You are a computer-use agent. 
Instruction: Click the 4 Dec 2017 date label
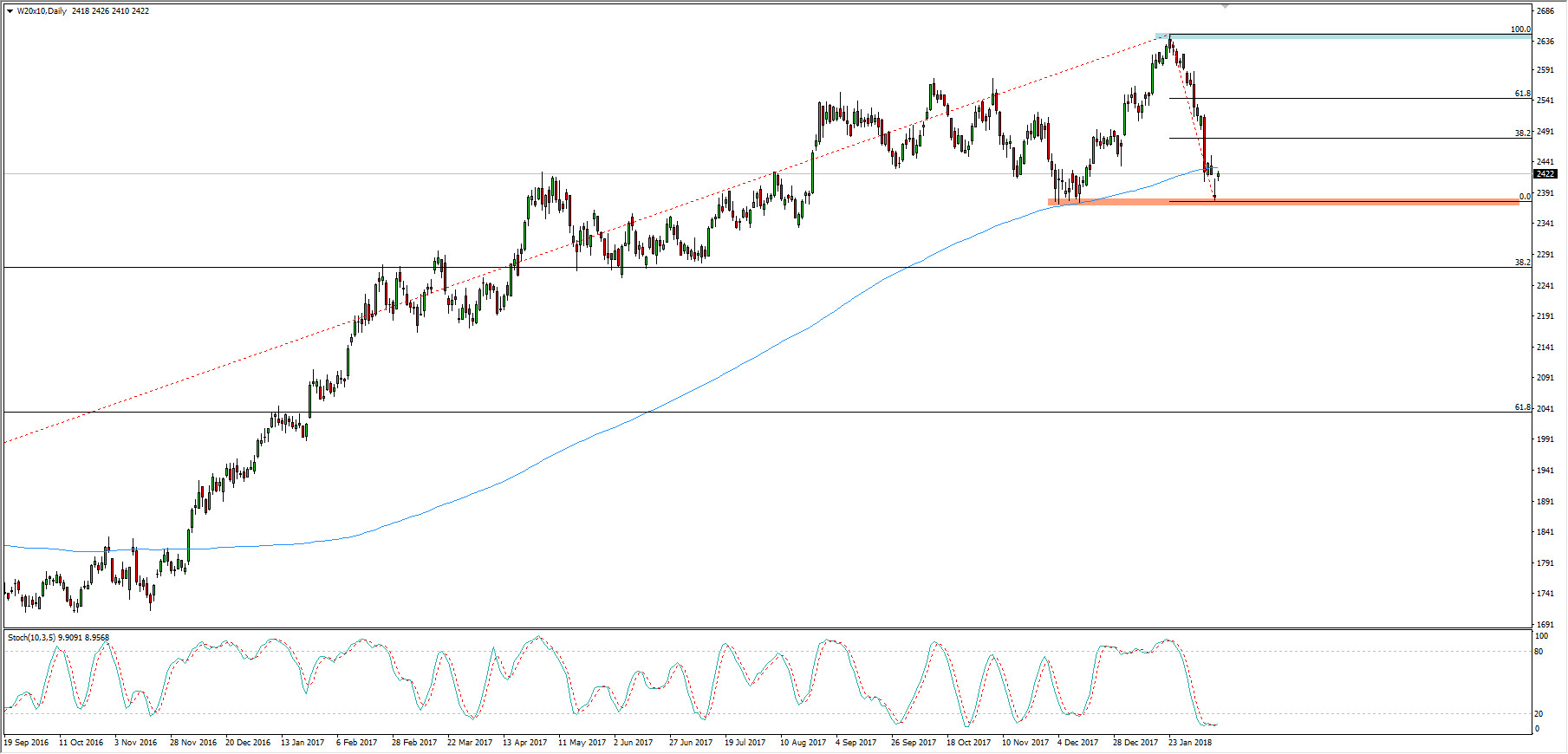[1077, 743]
